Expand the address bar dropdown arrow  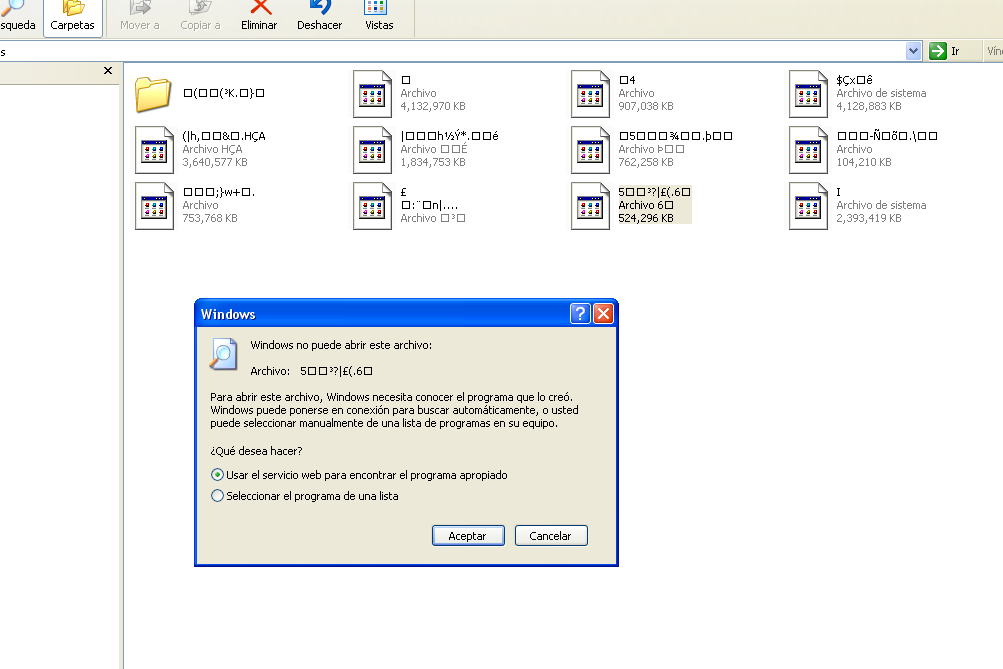(x=913, y=51)
